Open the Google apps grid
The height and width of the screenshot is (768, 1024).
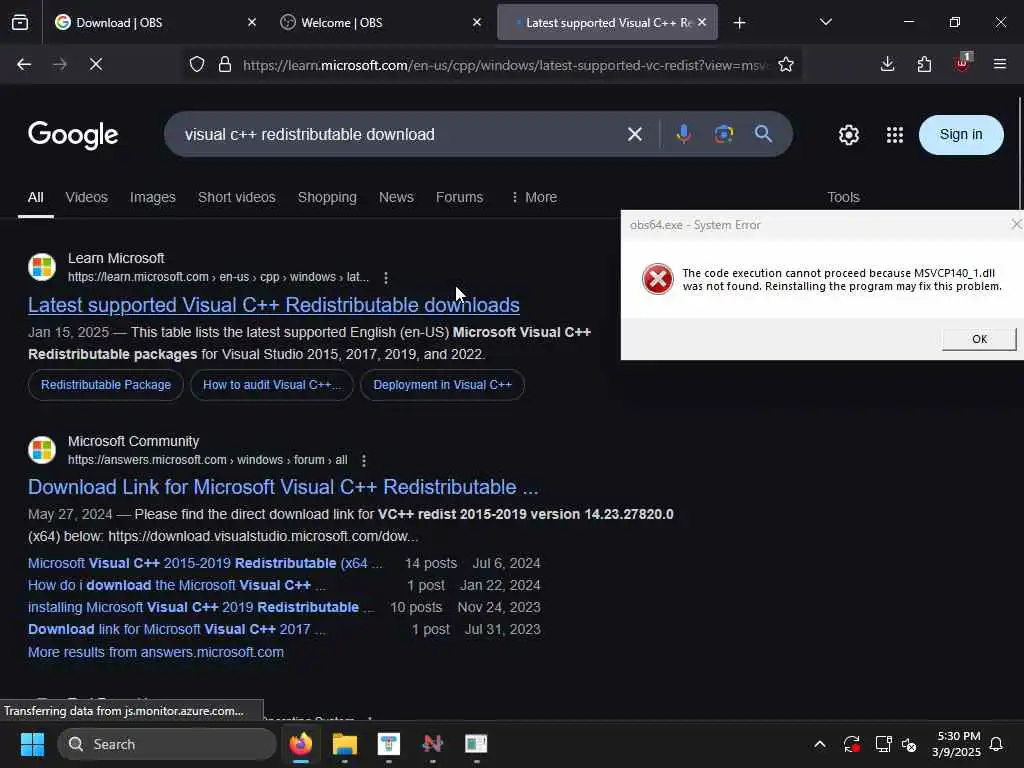pos(895,135)
